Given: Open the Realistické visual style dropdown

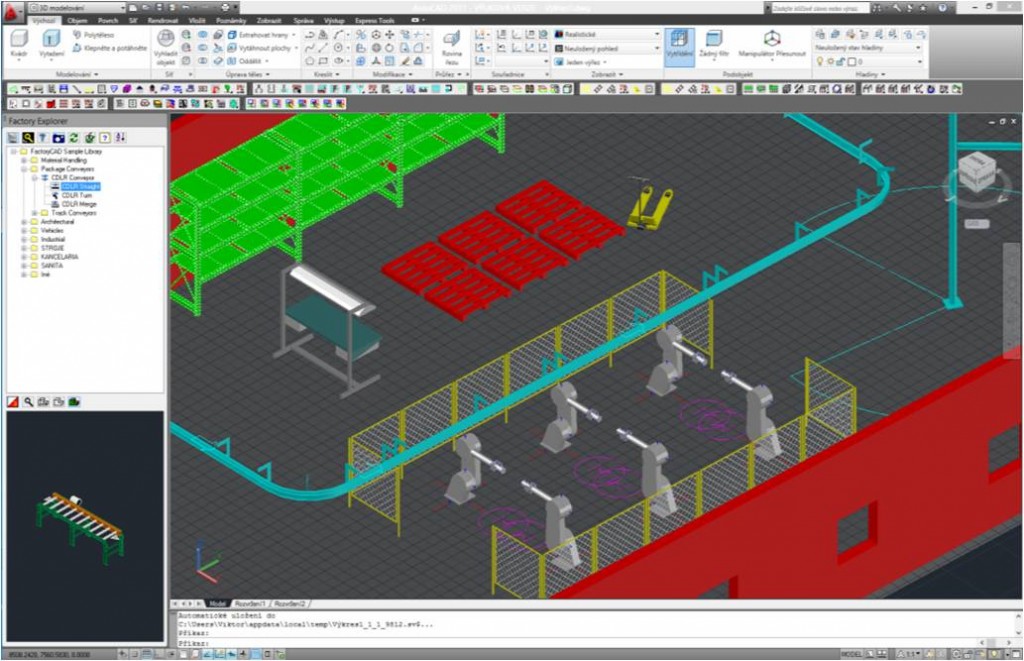Looking at the screenshot, I should (x=657, y=33).
